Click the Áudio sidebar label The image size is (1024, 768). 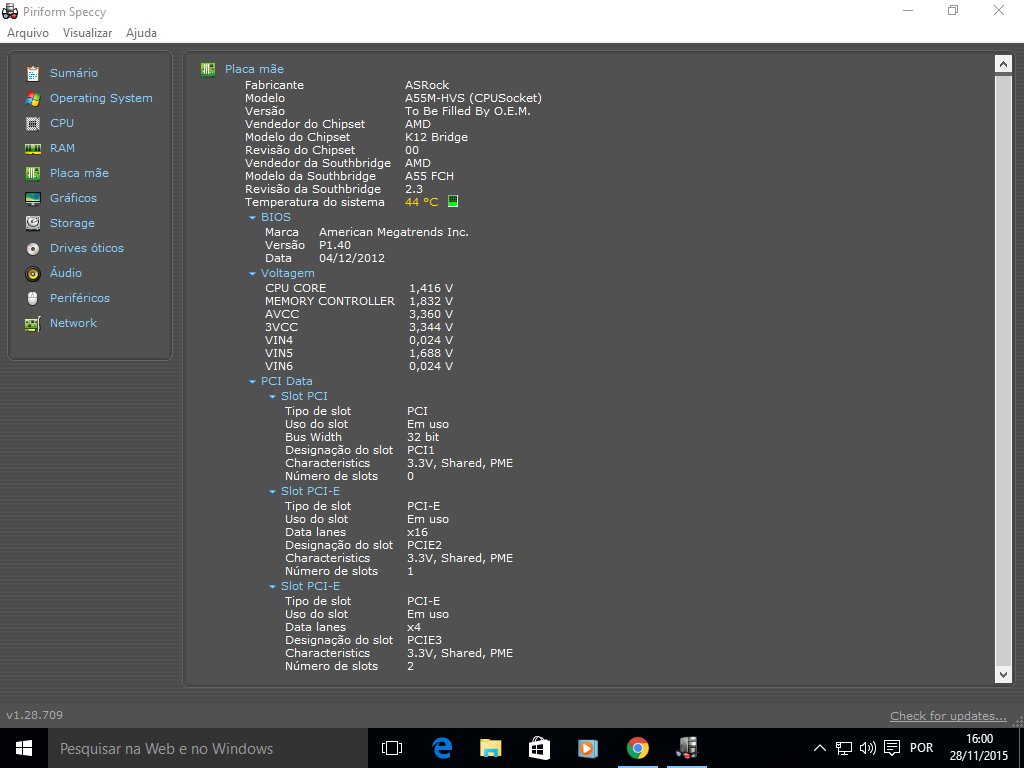pos(66,273)
